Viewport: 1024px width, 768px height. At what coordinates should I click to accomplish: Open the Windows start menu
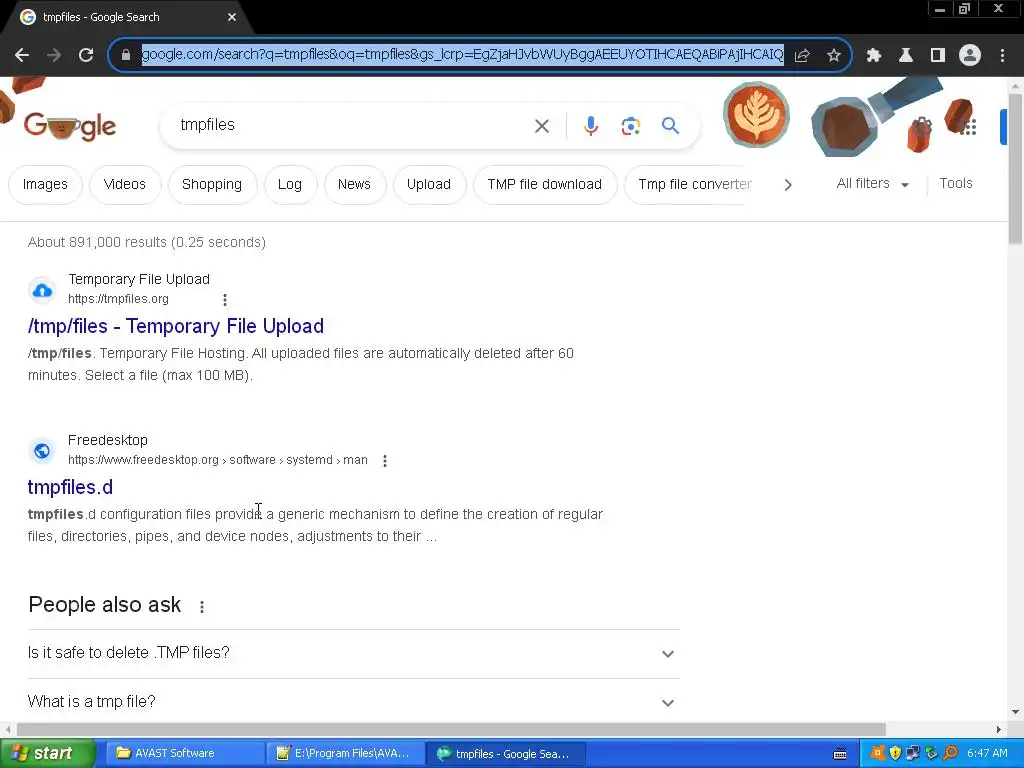pos(47,754)
